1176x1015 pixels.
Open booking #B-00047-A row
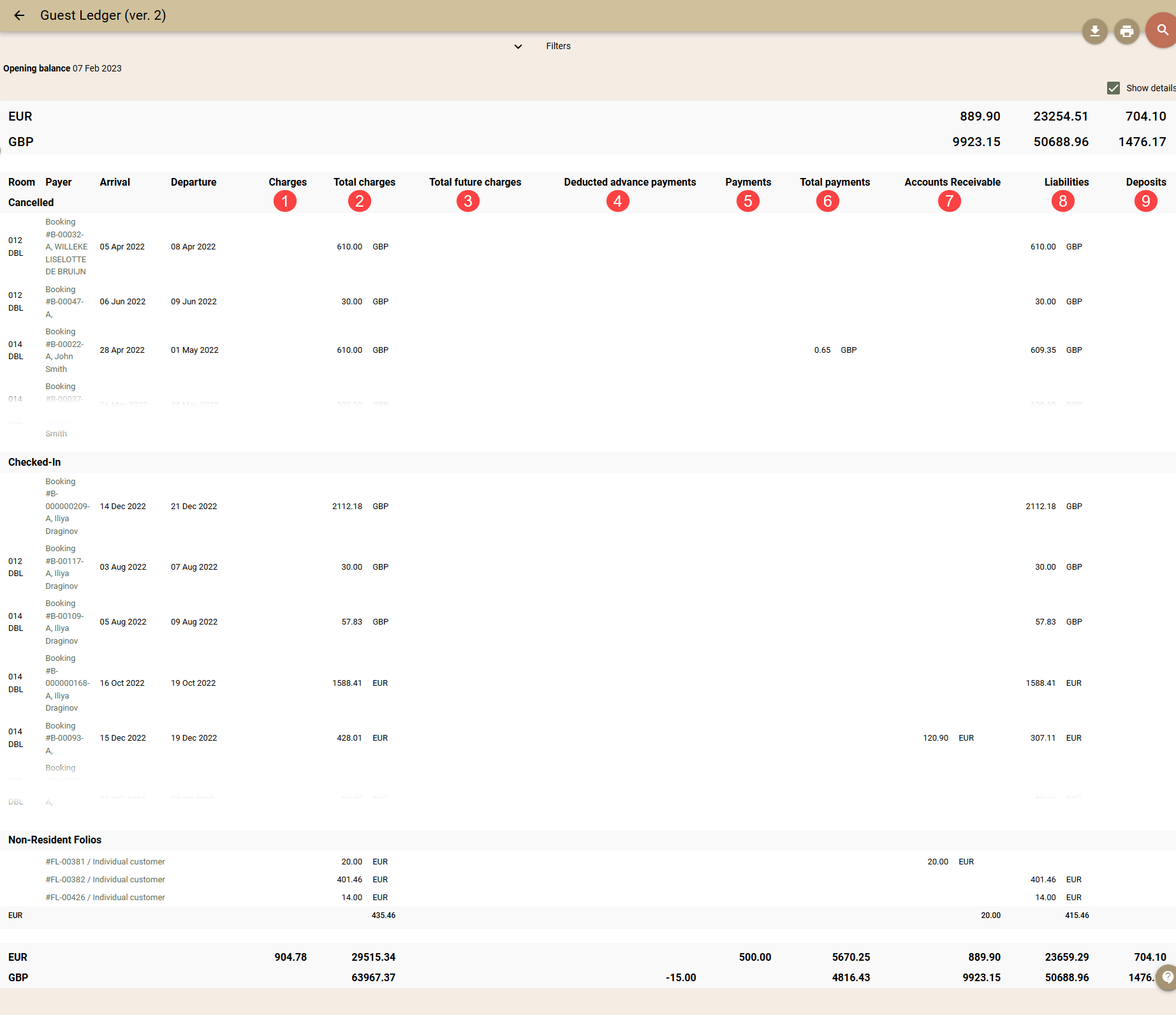64,302
